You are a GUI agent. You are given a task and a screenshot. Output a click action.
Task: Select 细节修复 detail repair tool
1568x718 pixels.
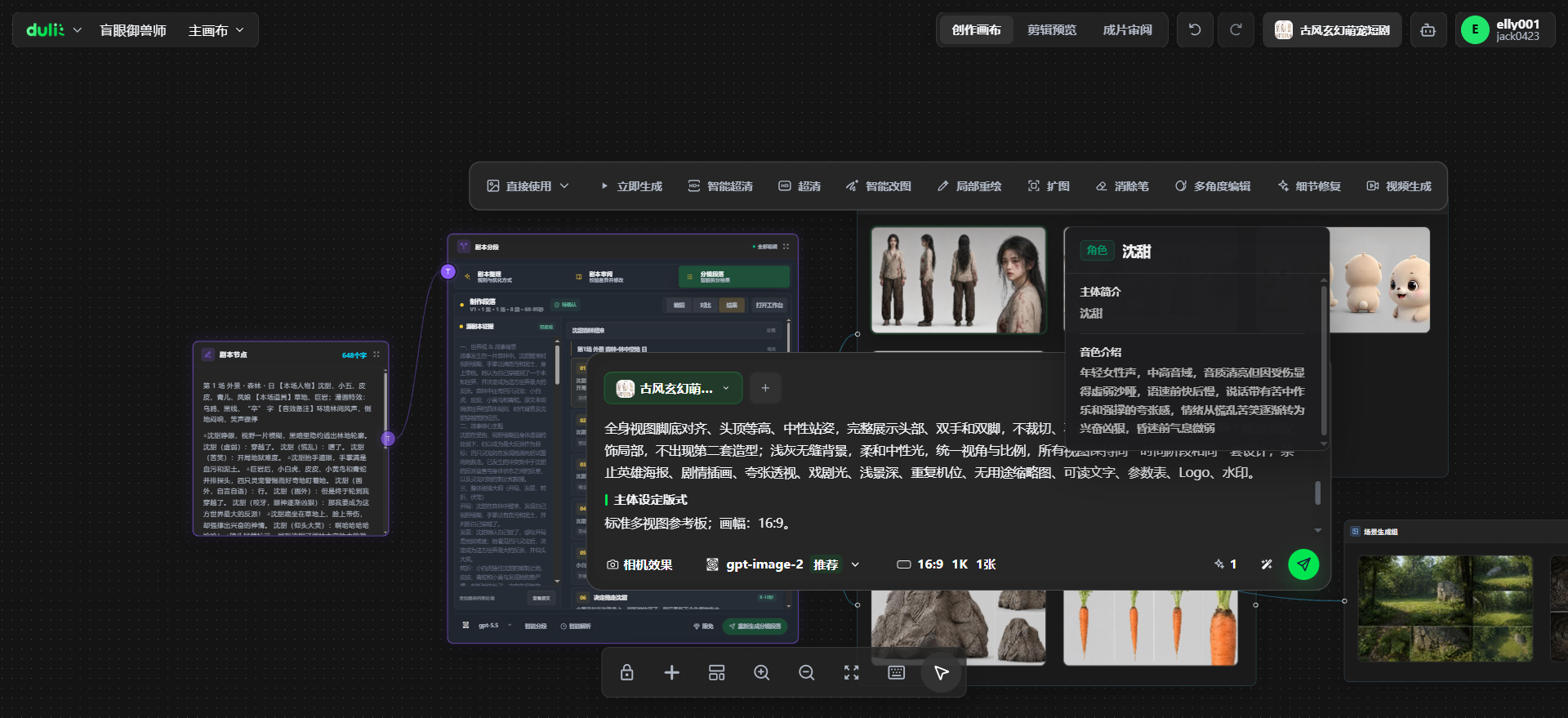1309,186
